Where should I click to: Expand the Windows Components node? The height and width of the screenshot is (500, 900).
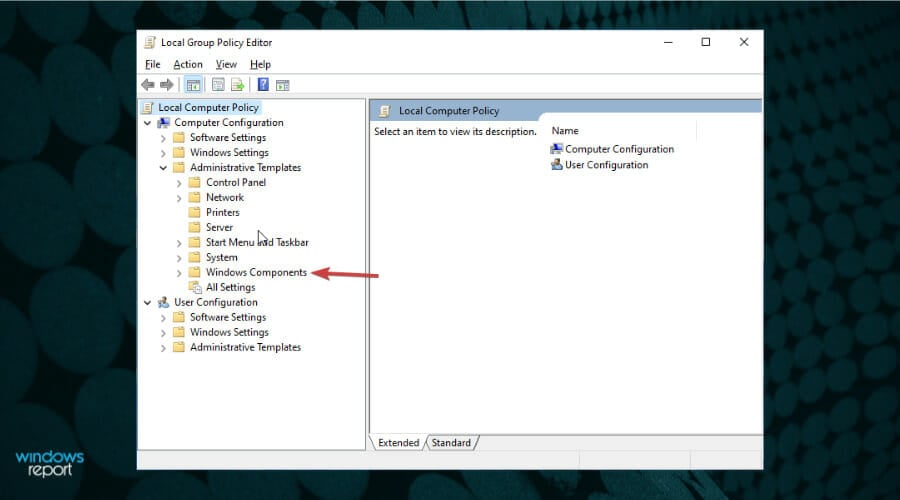pyautogui.click(x=179, y=273)
